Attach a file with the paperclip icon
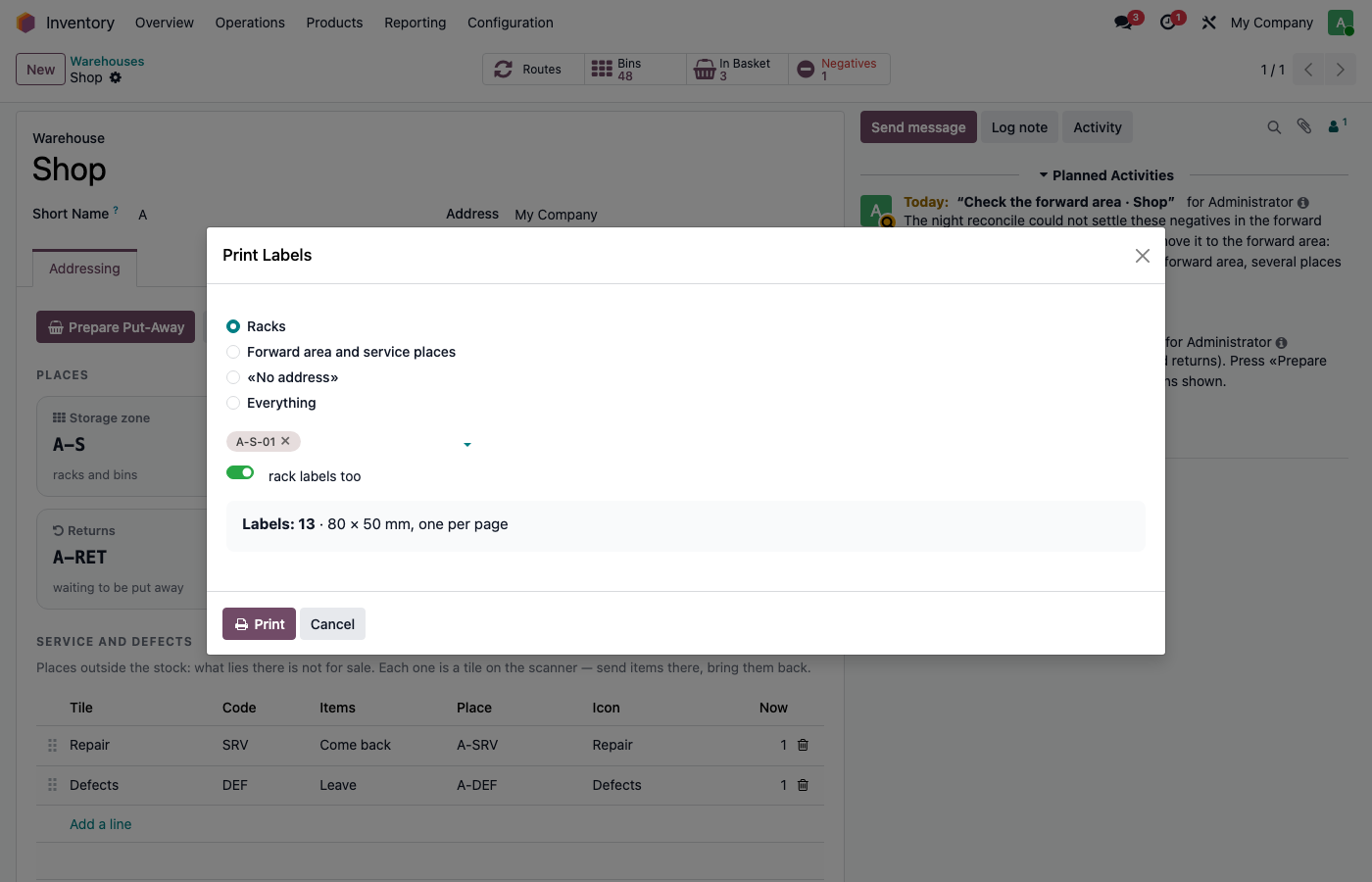 (1304, 126)
